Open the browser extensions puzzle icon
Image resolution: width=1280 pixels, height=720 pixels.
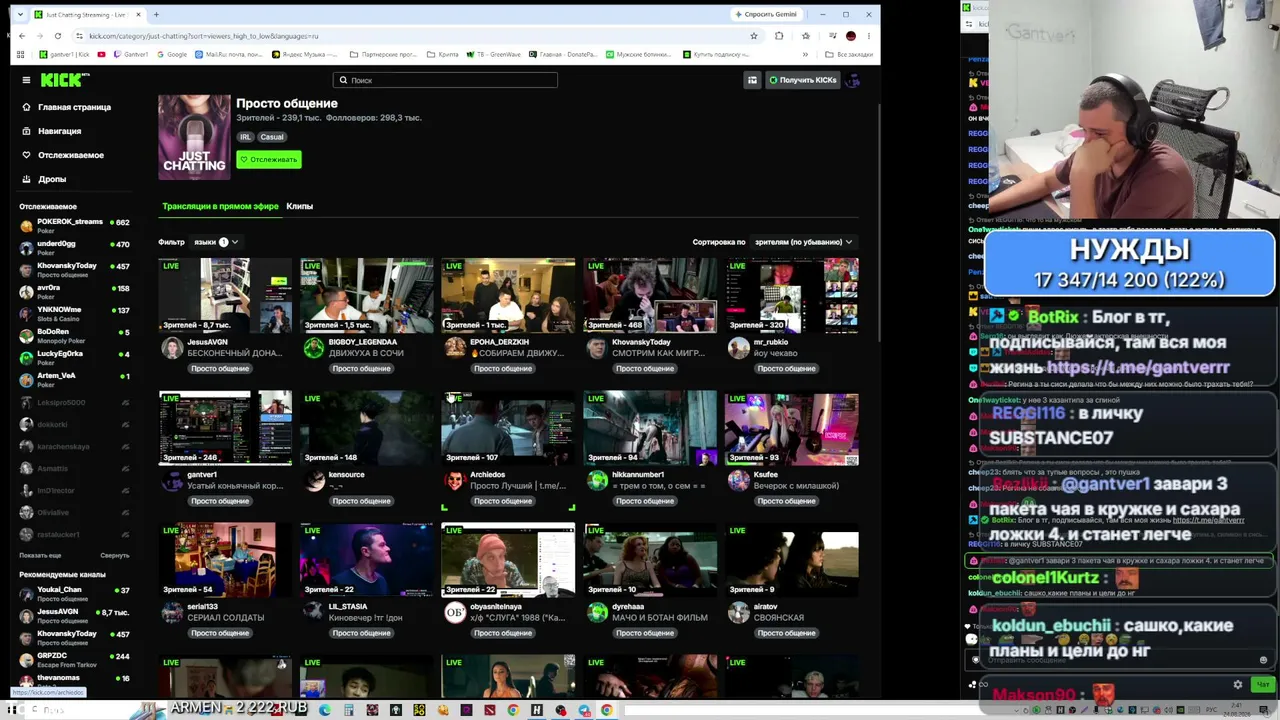pyautogui.click(x=779, y=36)
